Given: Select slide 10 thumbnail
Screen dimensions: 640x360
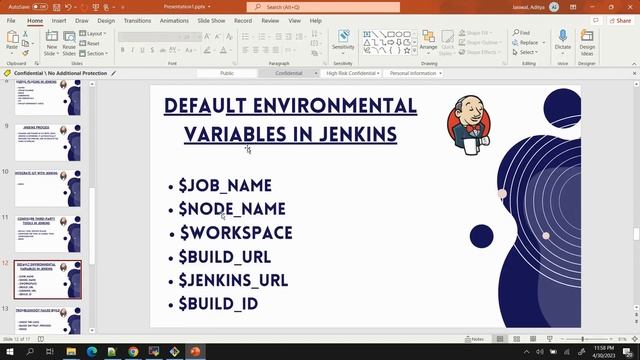Looking at the screenshot, I should coord(48,188).
